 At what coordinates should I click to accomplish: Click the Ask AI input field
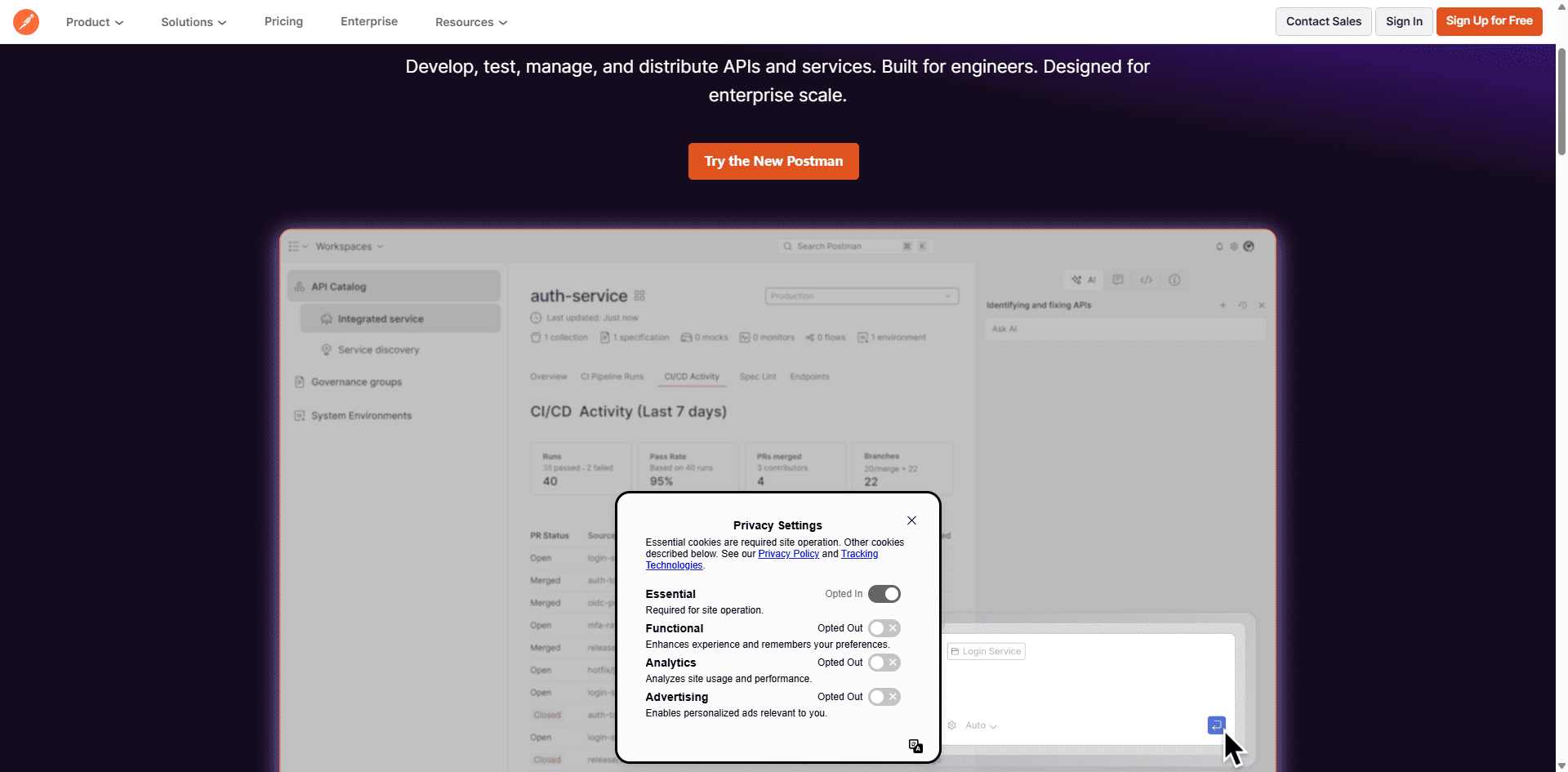[1125, 328]
